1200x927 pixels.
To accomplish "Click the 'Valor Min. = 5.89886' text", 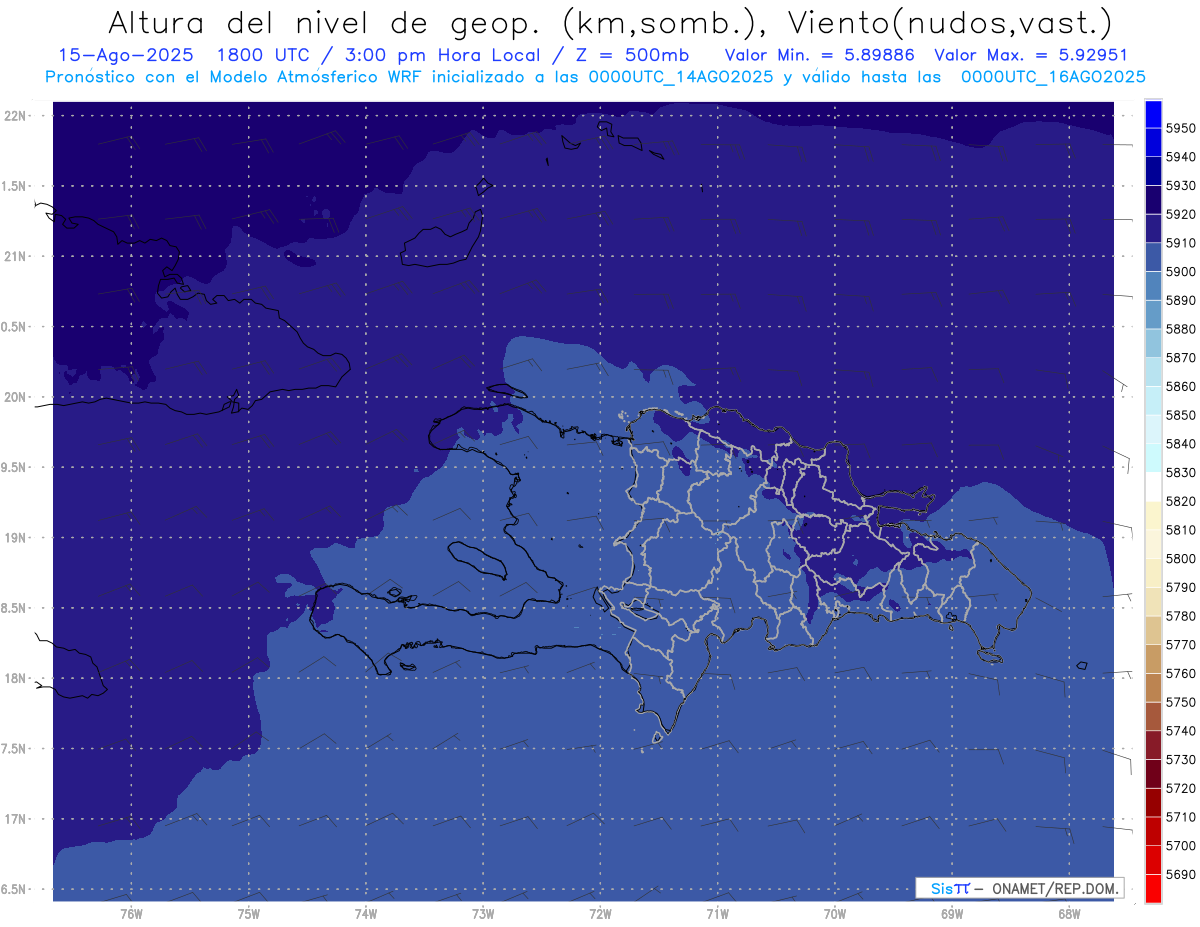I will tap(819, 56).
